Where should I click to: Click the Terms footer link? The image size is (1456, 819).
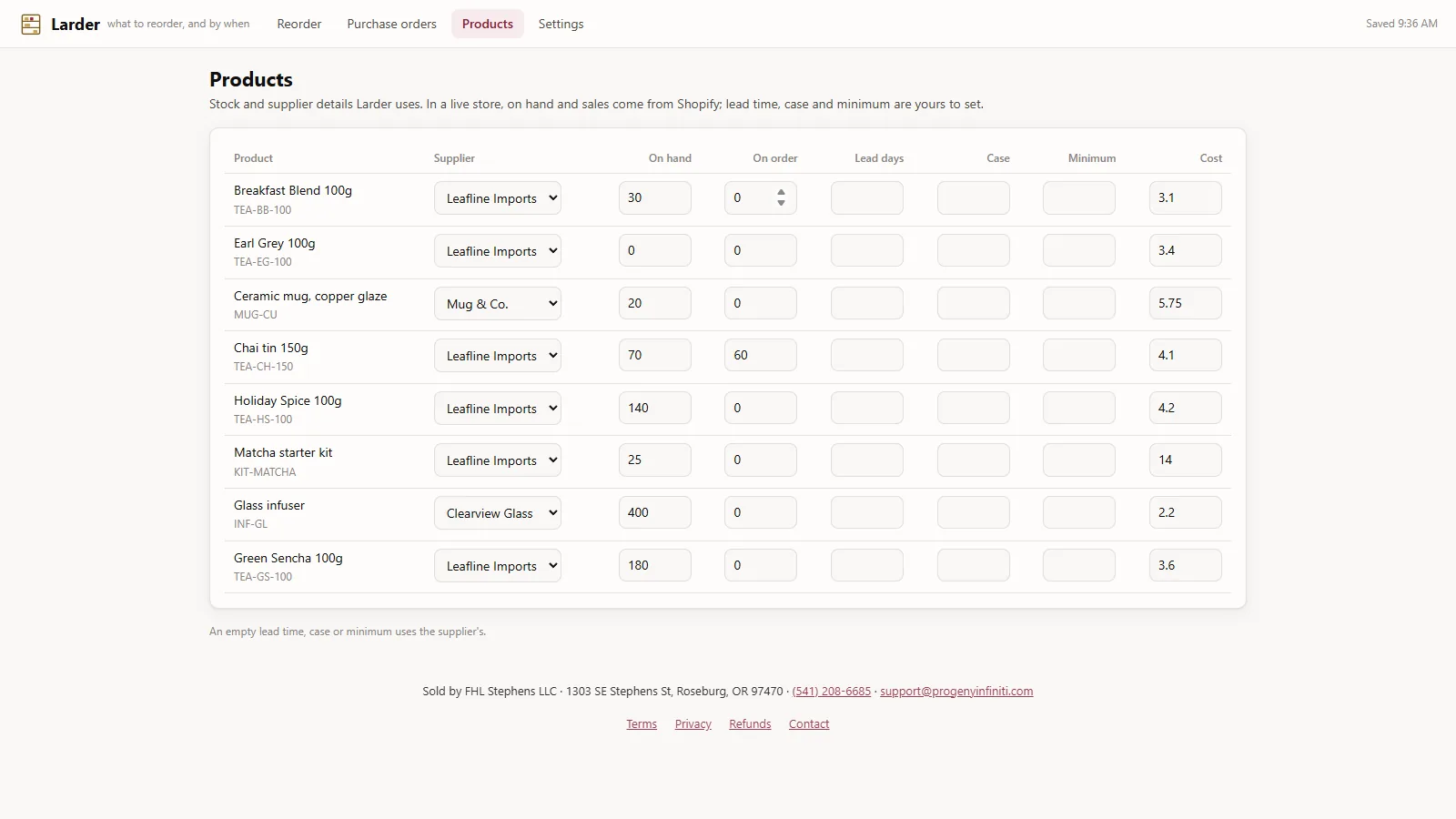pyautogui.click(x=642, y=724)
